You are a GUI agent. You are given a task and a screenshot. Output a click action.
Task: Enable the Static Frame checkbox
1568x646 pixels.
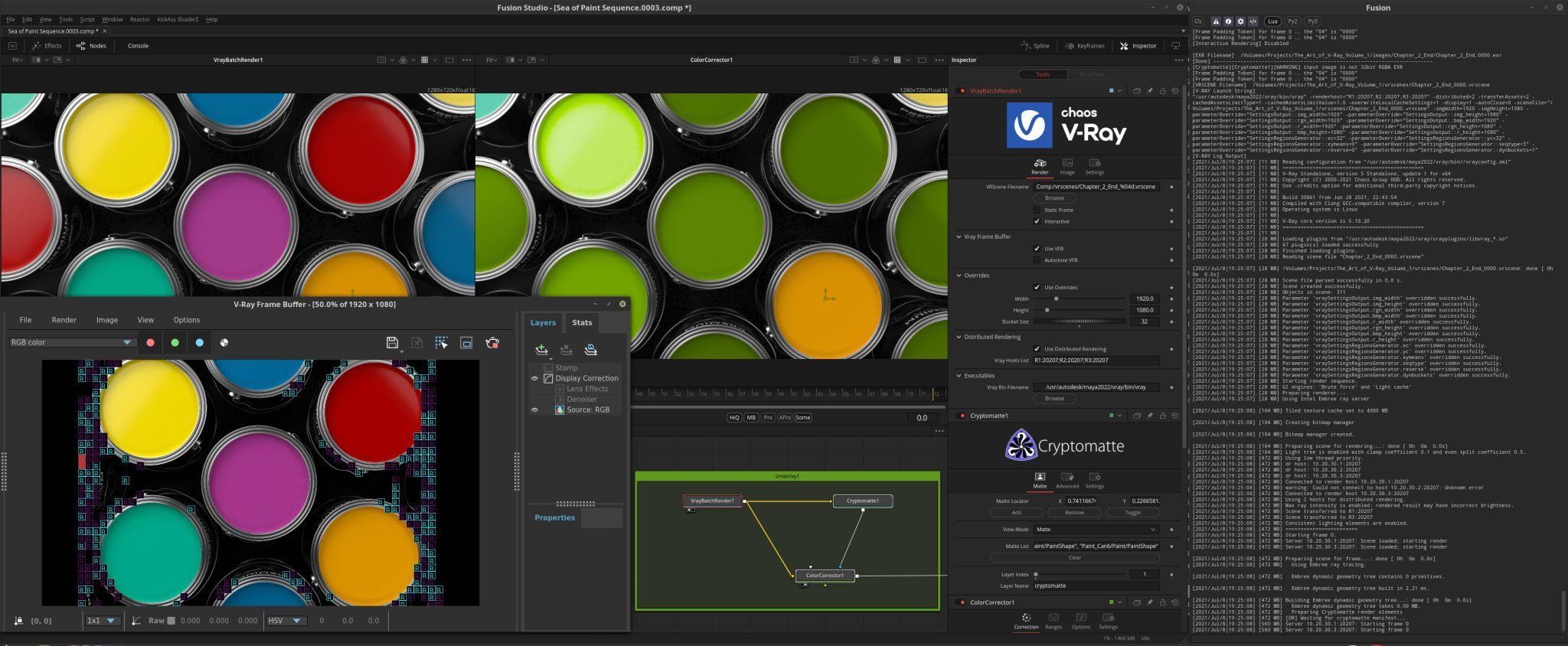tap(1037, 210)
